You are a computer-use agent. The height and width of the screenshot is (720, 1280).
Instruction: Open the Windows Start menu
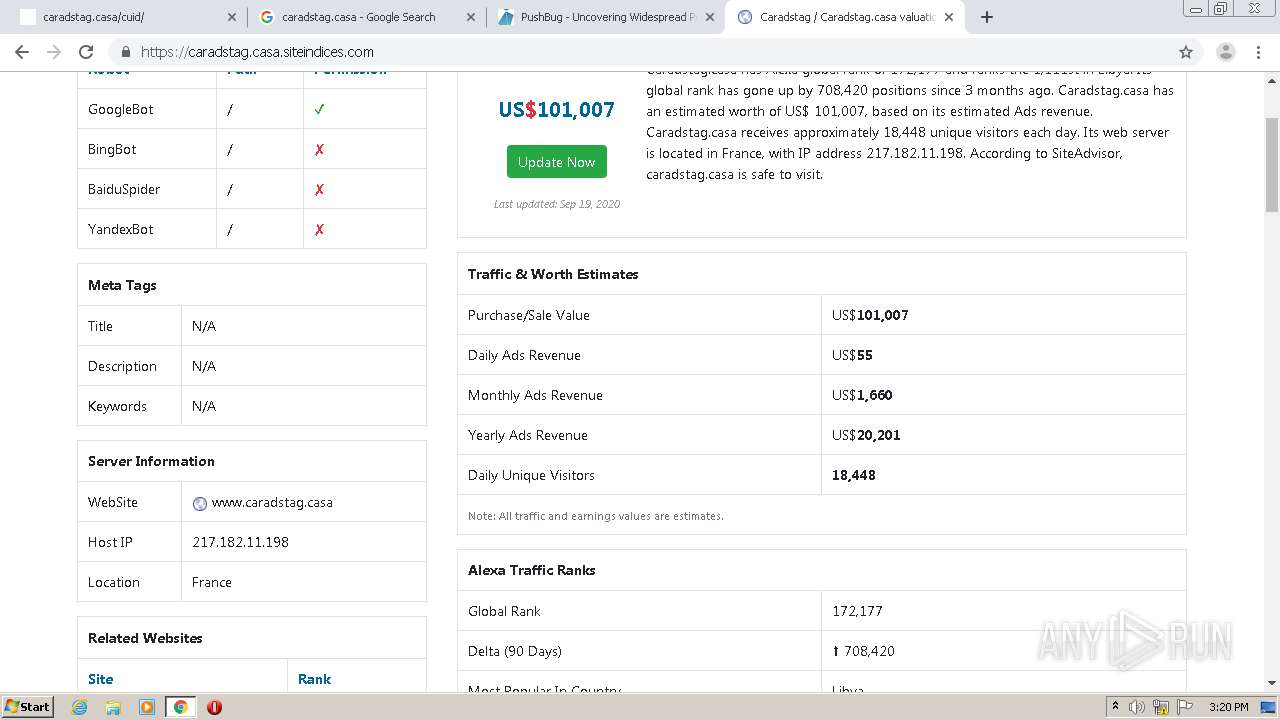tap(28, 706)
